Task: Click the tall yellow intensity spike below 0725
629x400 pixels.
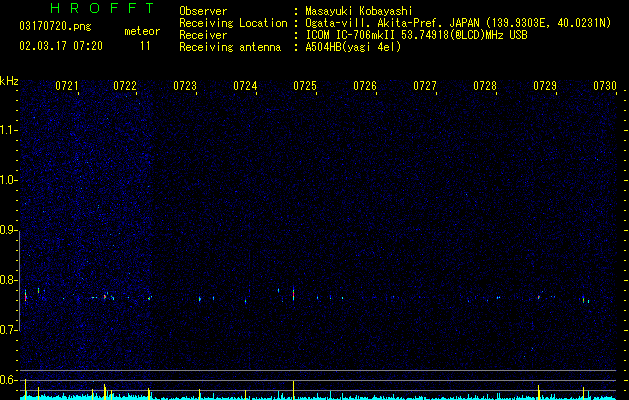Action: click(293, 390)
